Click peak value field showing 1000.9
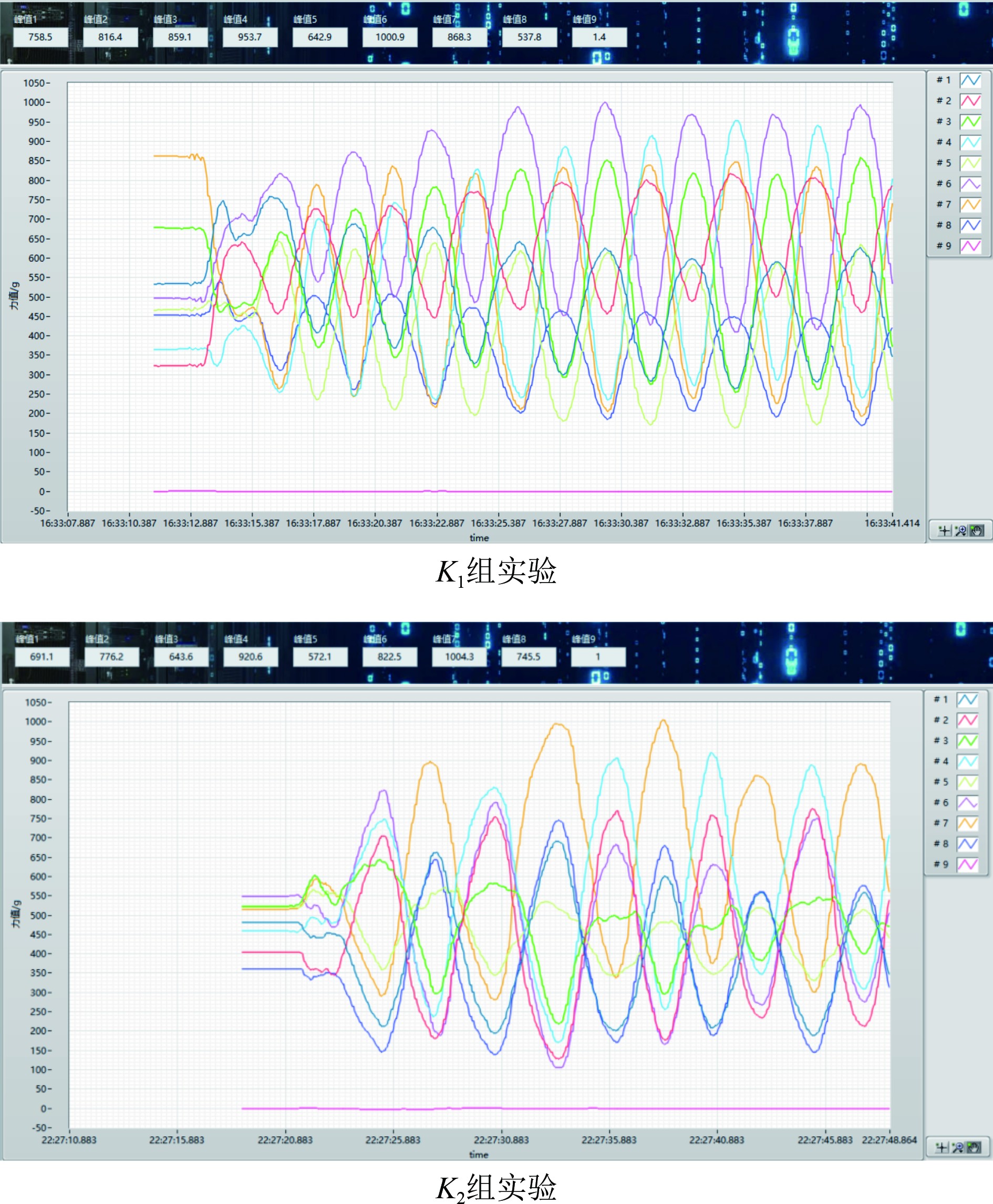The width and height of the screenshot is (993, 1204). (x=389, y=37)
